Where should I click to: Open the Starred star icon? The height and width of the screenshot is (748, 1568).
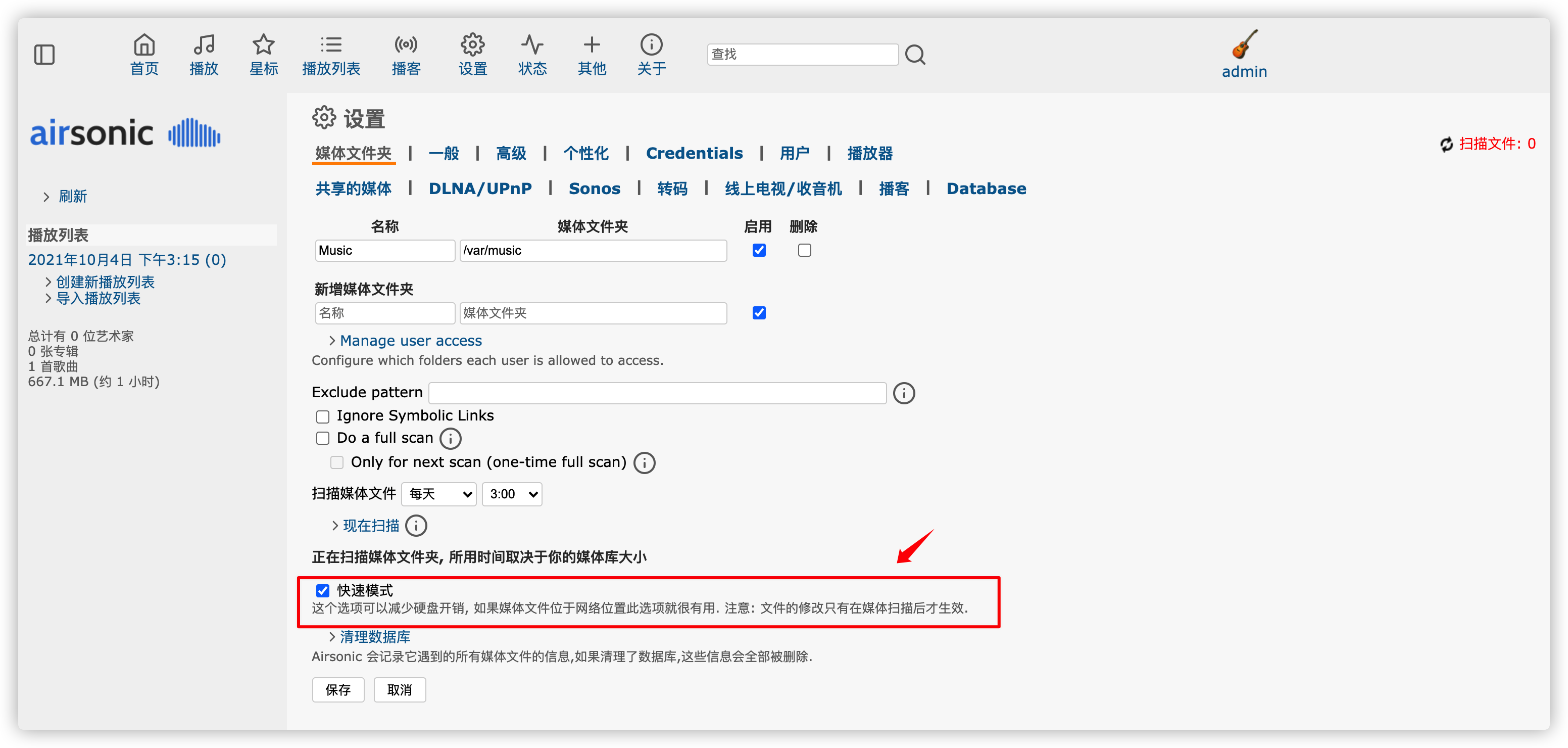(x=264, y=44)
